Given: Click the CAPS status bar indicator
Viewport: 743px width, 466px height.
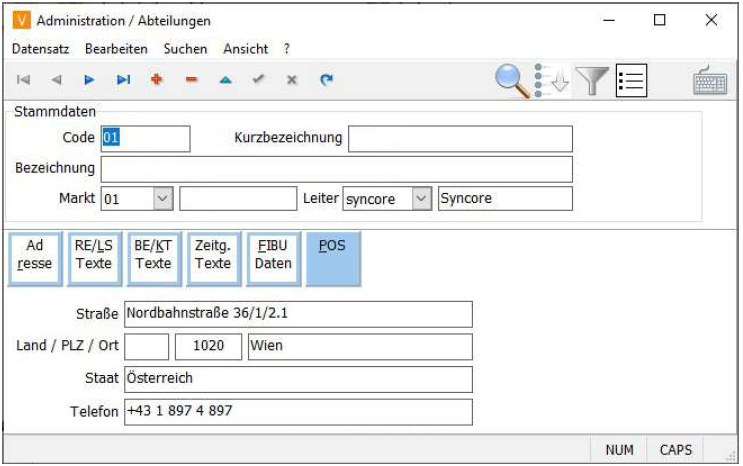Looking at the screenshot, I should 676,449.
